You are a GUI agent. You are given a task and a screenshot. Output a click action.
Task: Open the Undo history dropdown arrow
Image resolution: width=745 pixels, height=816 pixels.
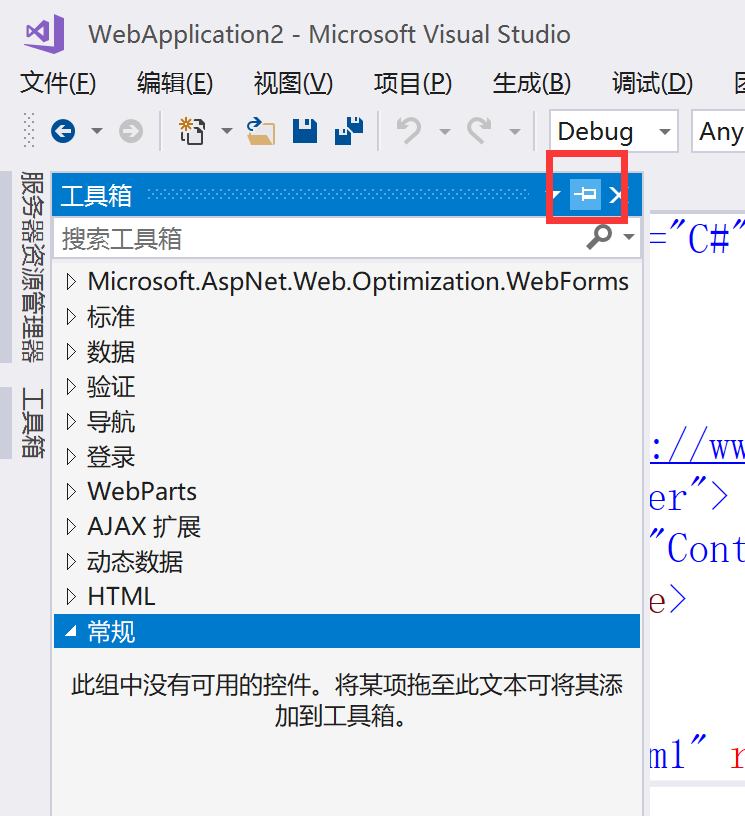[444, 131]
